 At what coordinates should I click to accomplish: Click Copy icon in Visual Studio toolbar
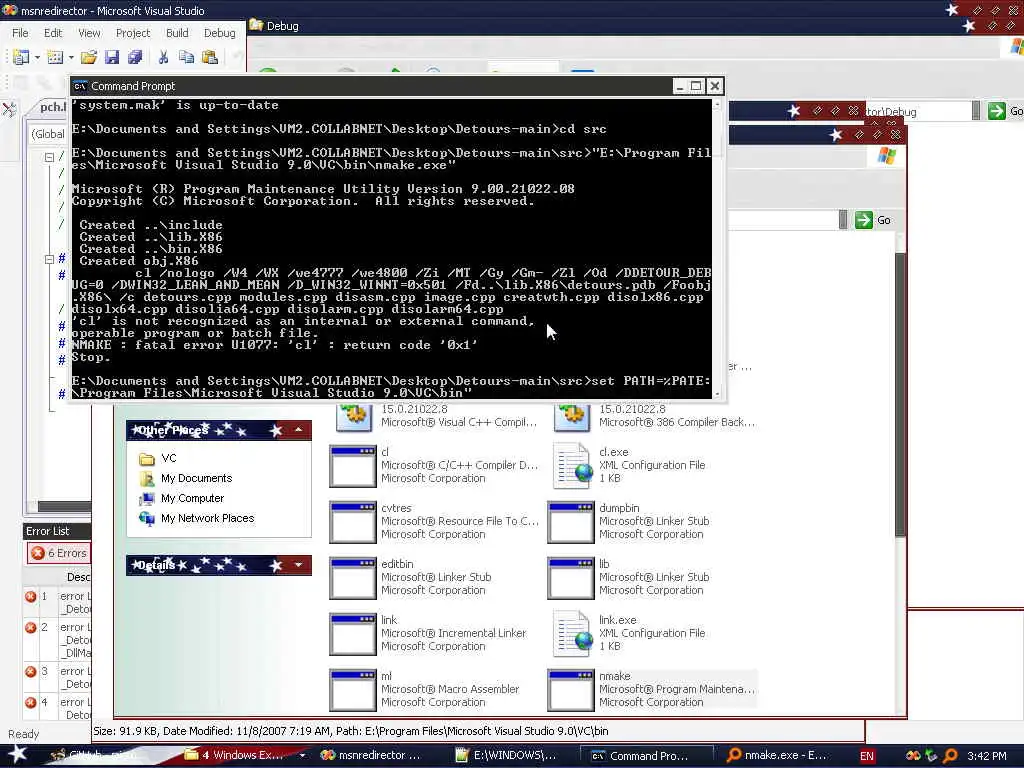coord(187,57)
